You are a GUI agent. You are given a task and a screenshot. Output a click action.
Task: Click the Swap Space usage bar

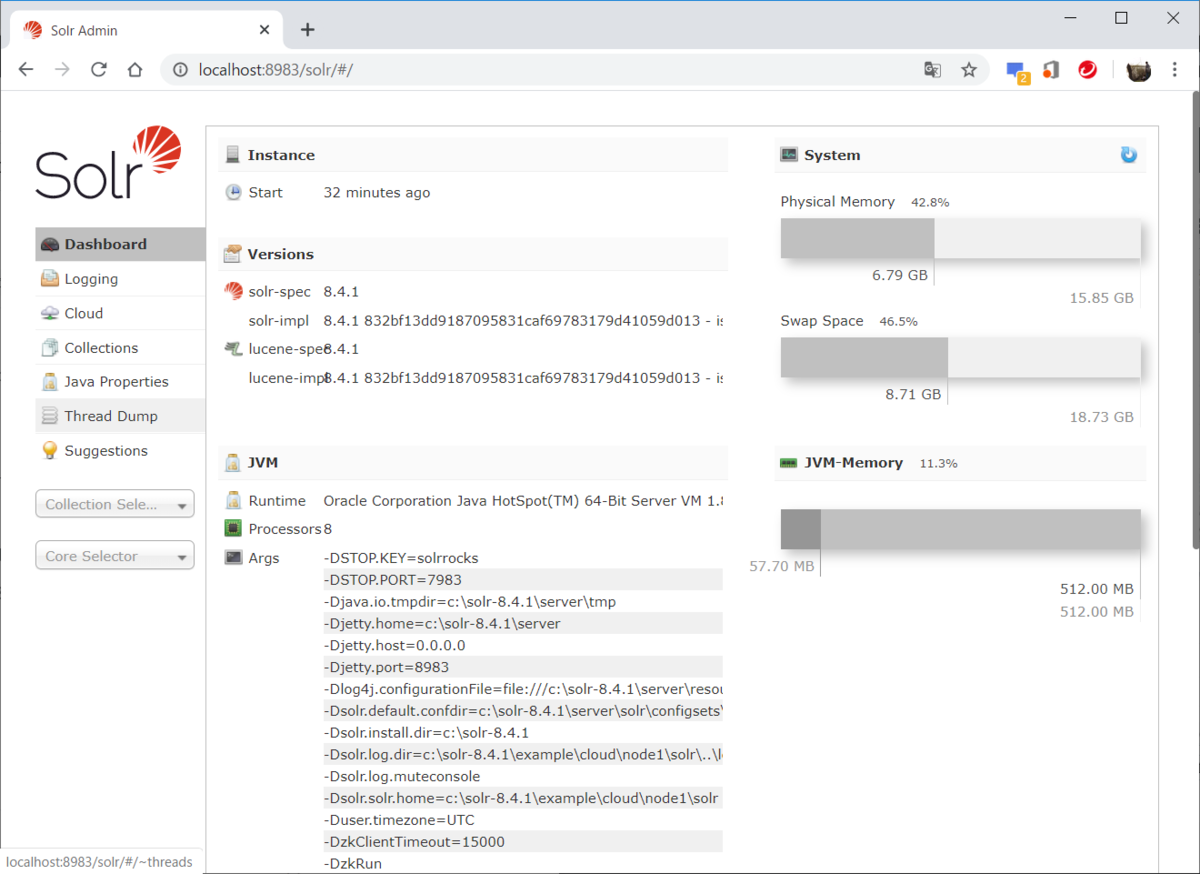coord(960,357)
